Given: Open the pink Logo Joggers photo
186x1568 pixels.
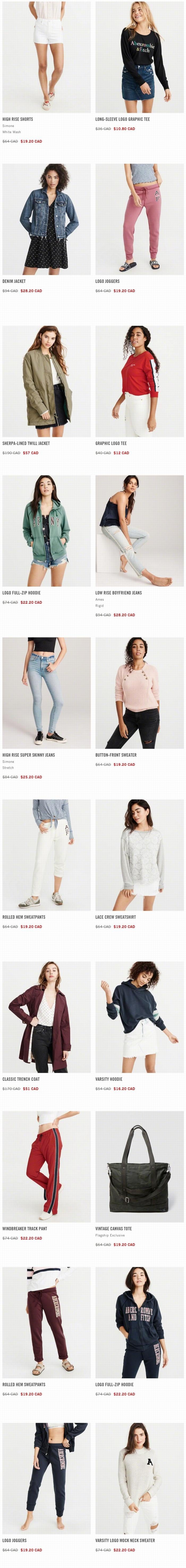Looking at the screenshot, I should [139, 219].
